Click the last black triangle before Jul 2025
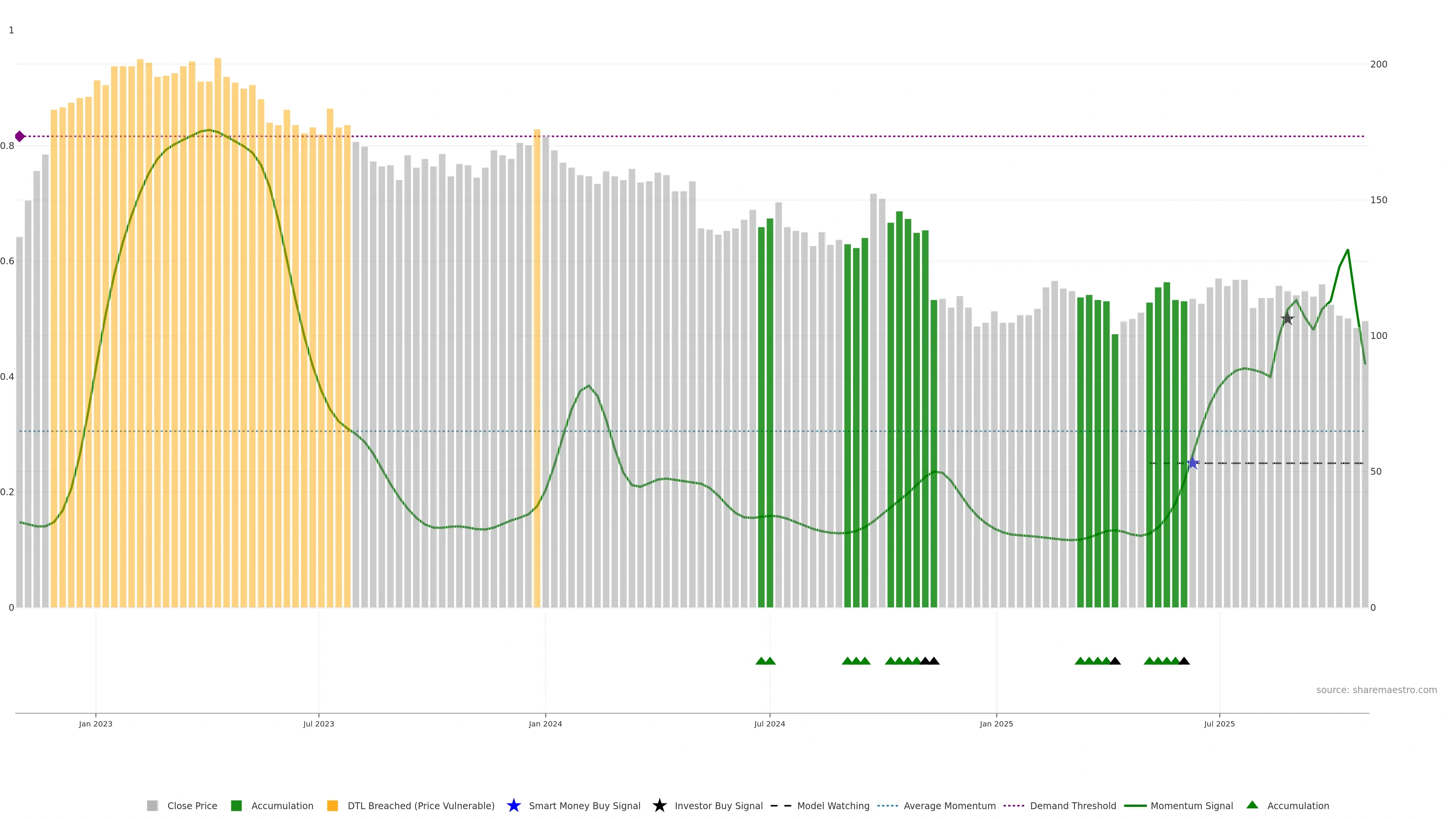 coord(1184,661)
